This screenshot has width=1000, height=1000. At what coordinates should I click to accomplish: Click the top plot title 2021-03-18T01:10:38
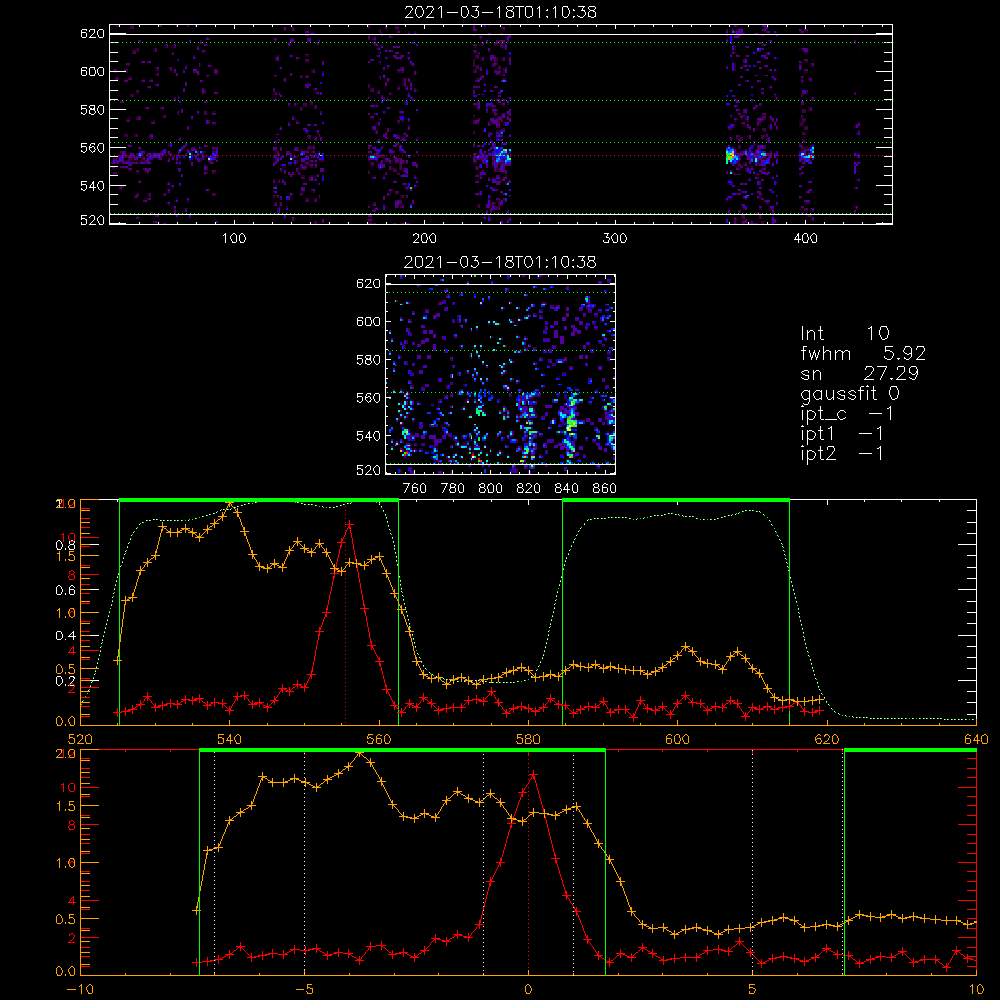click(501, 12)
